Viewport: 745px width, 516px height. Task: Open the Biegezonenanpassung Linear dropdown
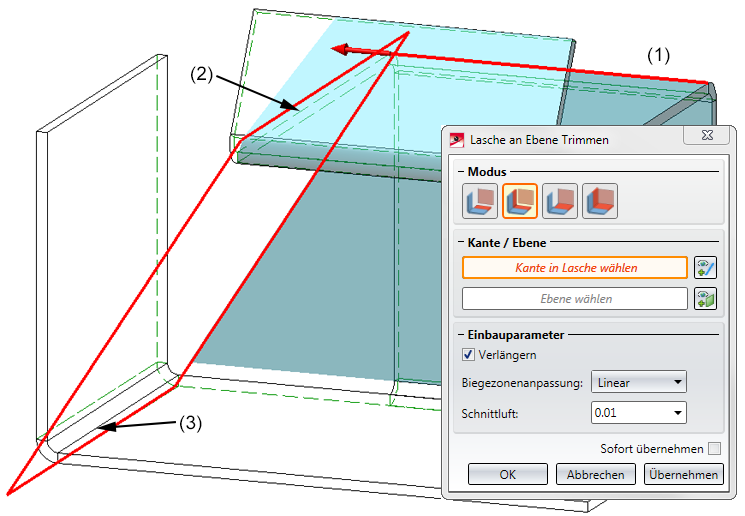tap(639, 382)
